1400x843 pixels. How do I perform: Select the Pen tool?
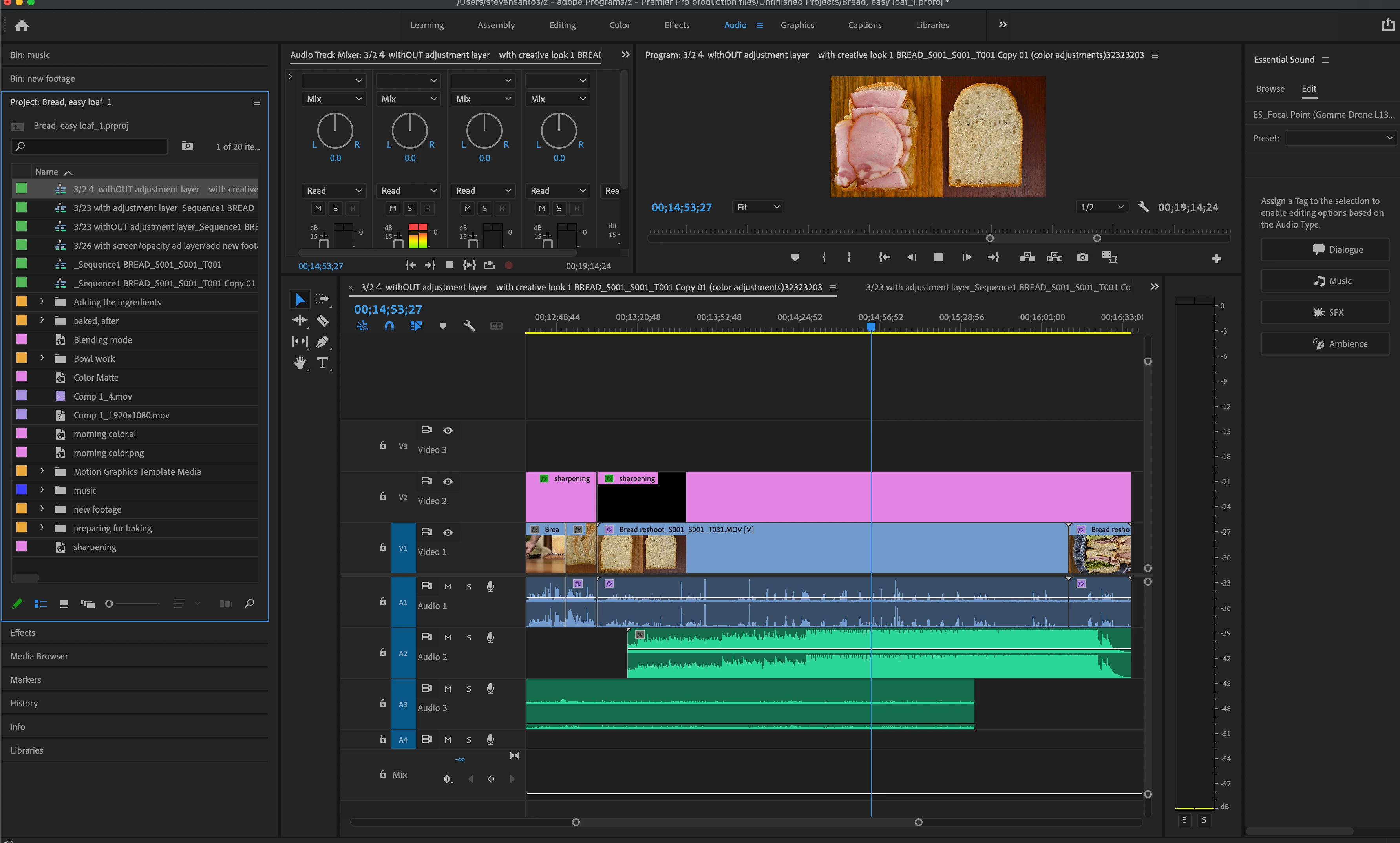[x=322, y=341]
